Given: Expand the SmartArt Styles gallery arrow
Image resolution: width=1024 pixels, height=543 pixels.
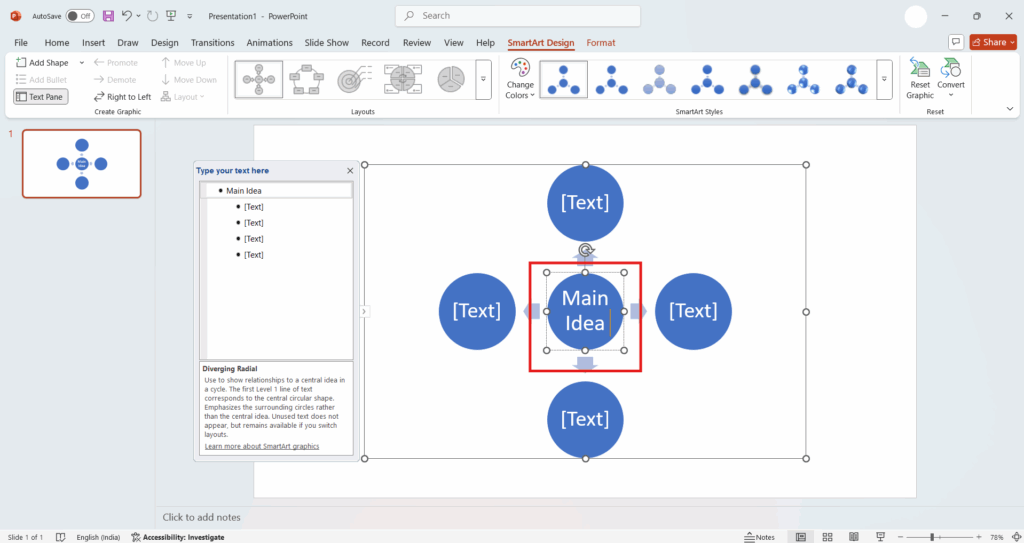Looking at the screenshot, I should (884, 79).
